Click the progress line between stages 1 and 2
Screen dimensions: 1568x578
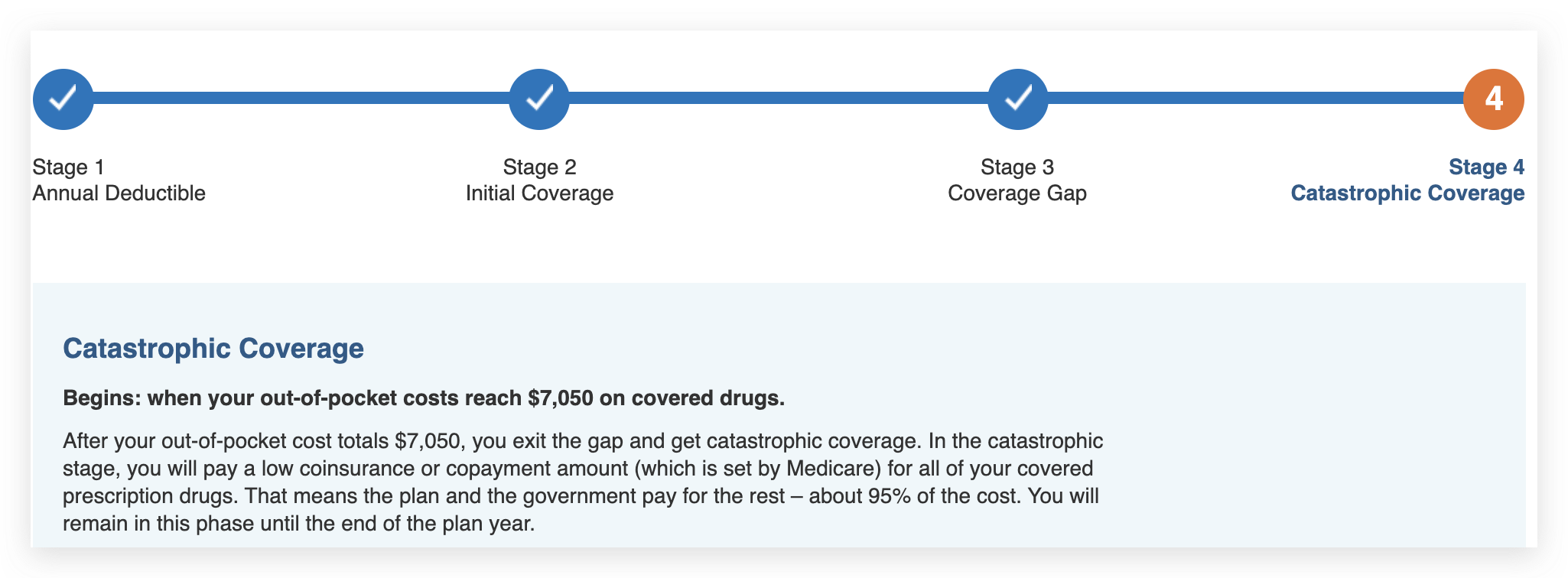[x=301, y=98]
